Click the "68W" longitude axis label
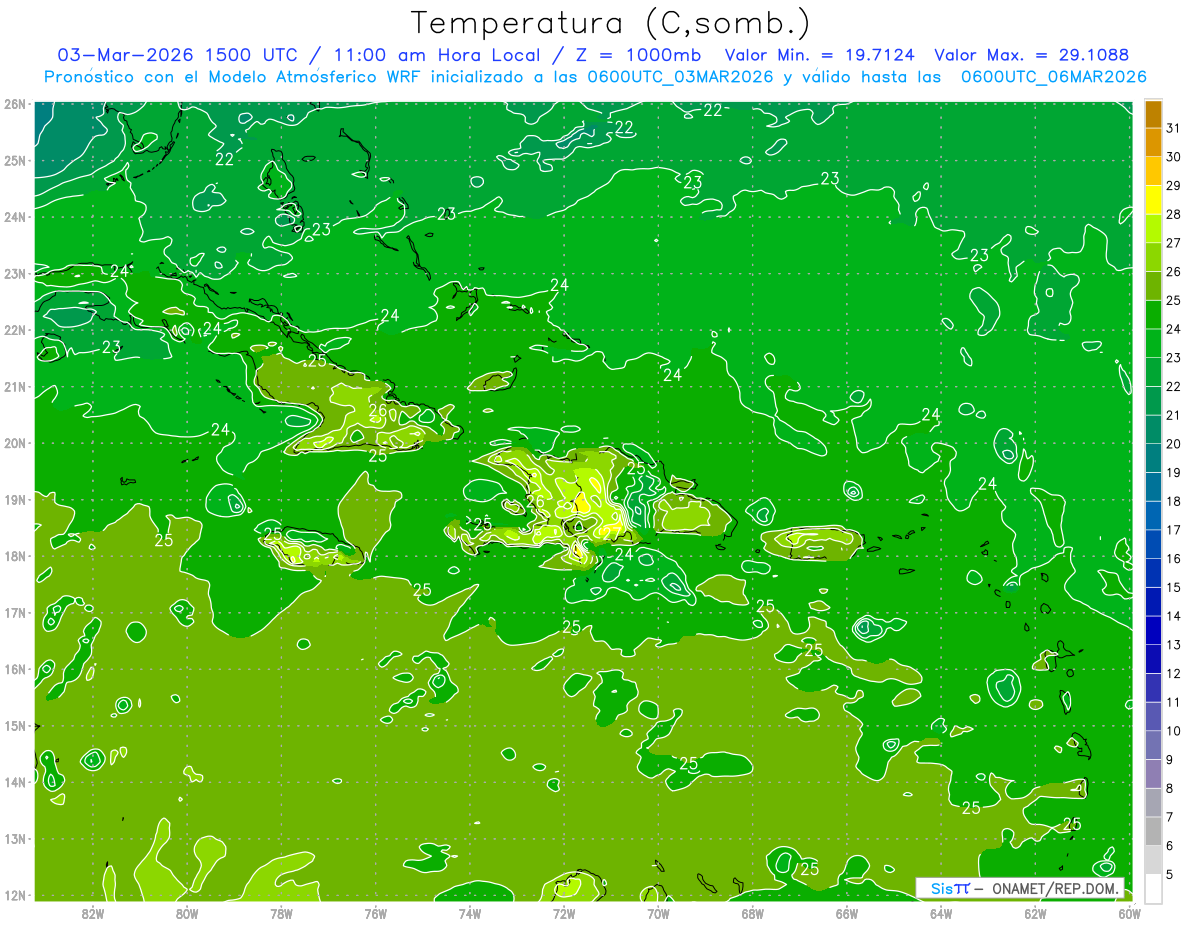1200x927 pixels. click(753, 913)
